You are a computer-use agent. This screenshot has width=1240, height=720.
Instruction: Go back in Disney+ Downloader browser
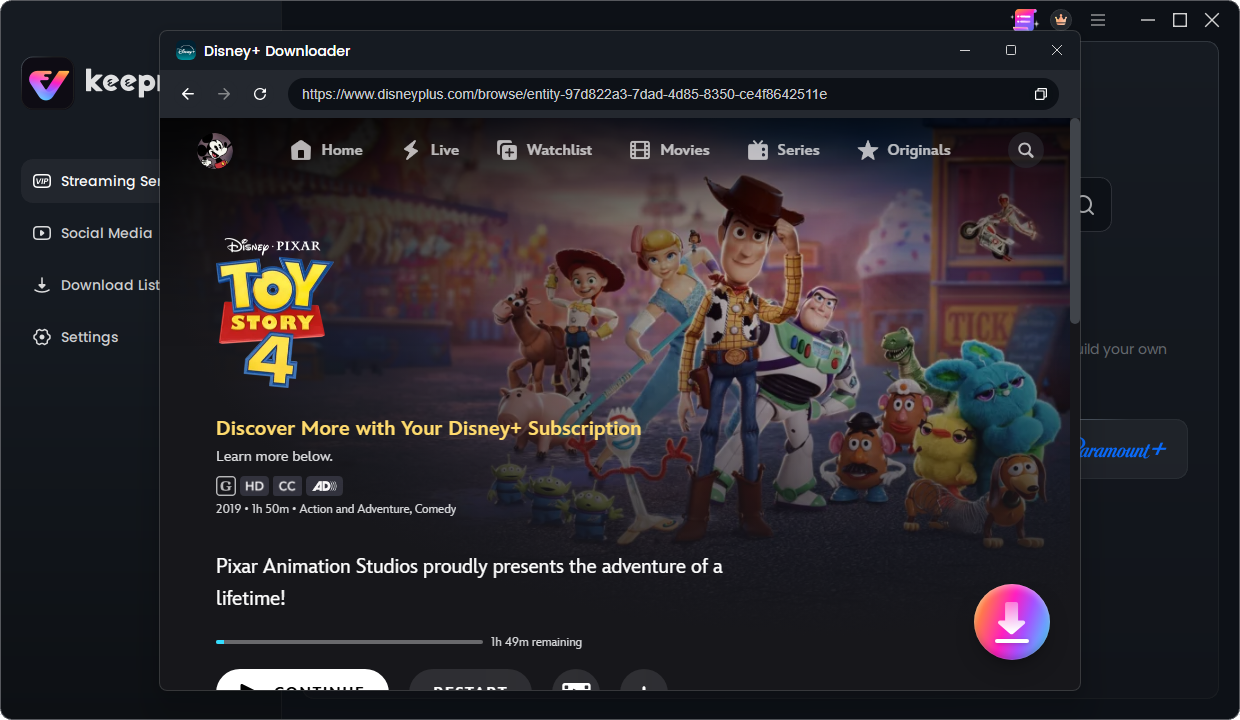(x=188, y=94)
